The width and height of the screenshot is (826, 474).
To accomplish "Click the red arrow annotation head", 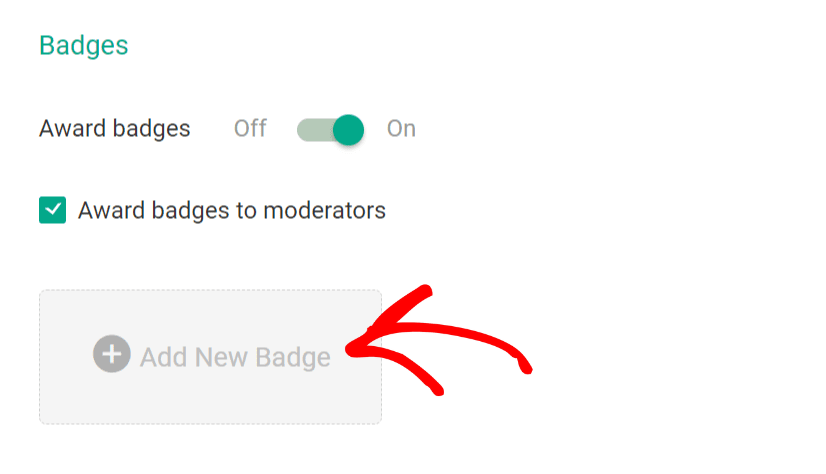I will click(x=360, y=347).
